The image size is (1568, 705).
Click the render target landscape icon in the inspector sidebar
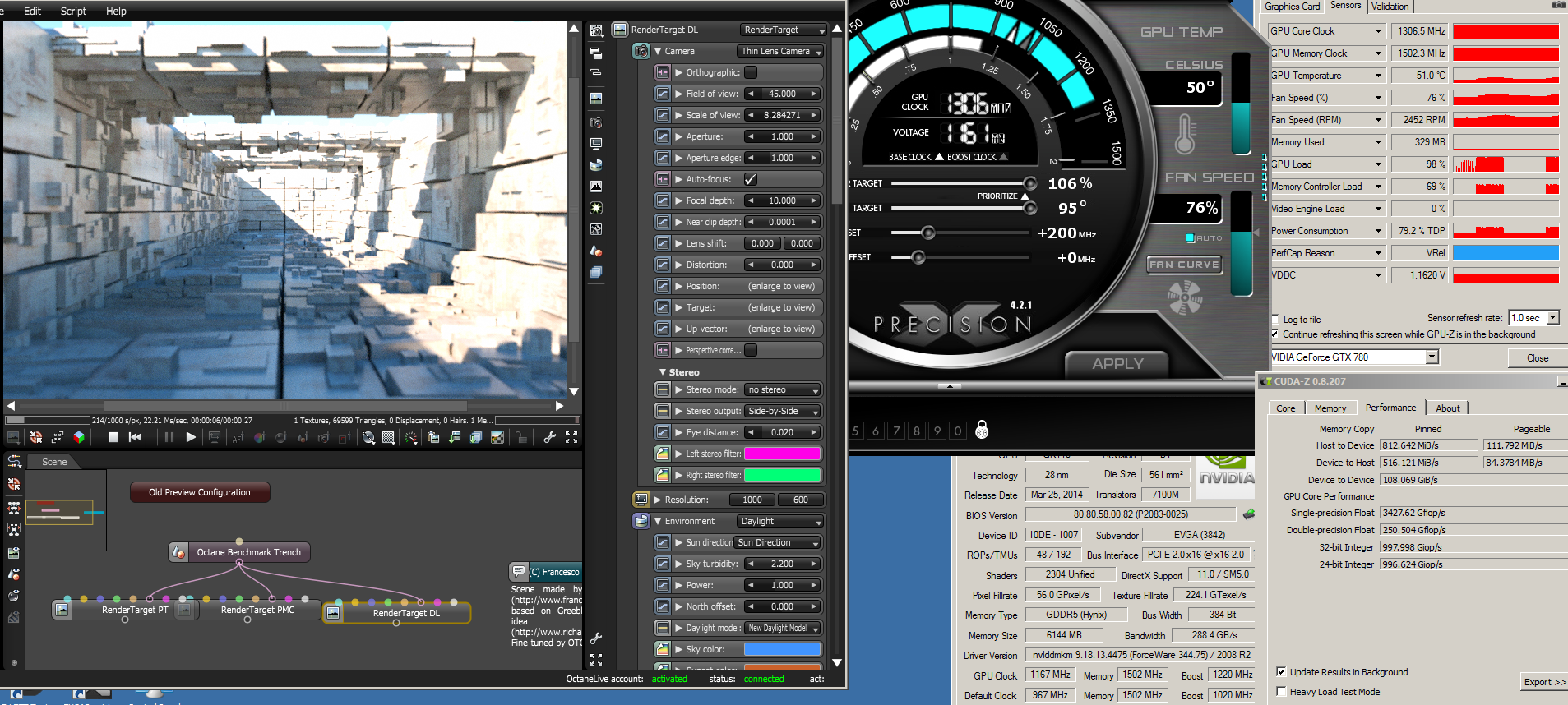(x=596, y=98)
